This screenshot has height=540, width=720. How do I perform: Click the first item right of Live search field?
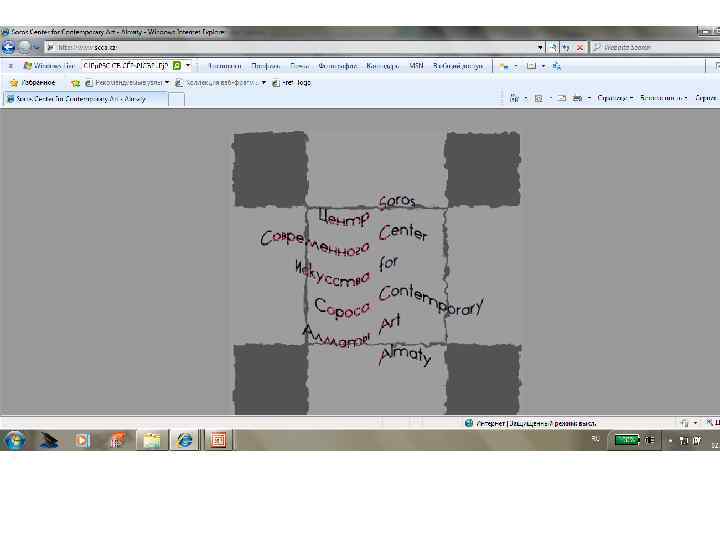point(225,66)
